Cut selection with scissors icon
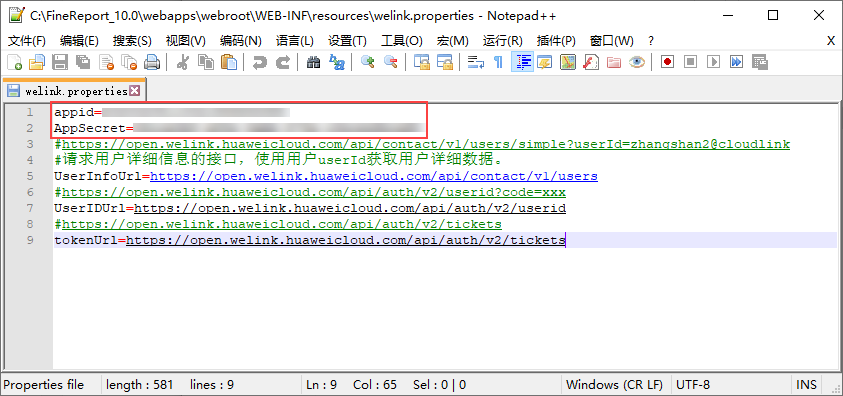 point(183,62)
